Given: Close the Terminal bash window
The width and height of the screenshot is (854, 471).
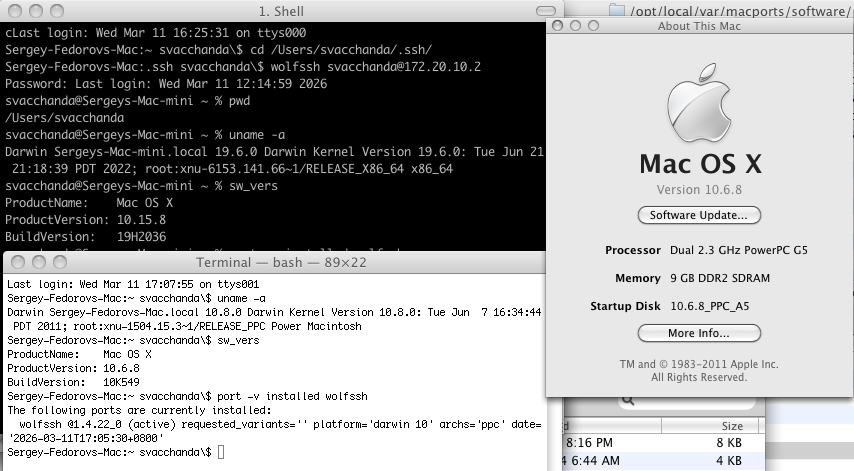Looking at the screenshot, I should pos(18,262).
